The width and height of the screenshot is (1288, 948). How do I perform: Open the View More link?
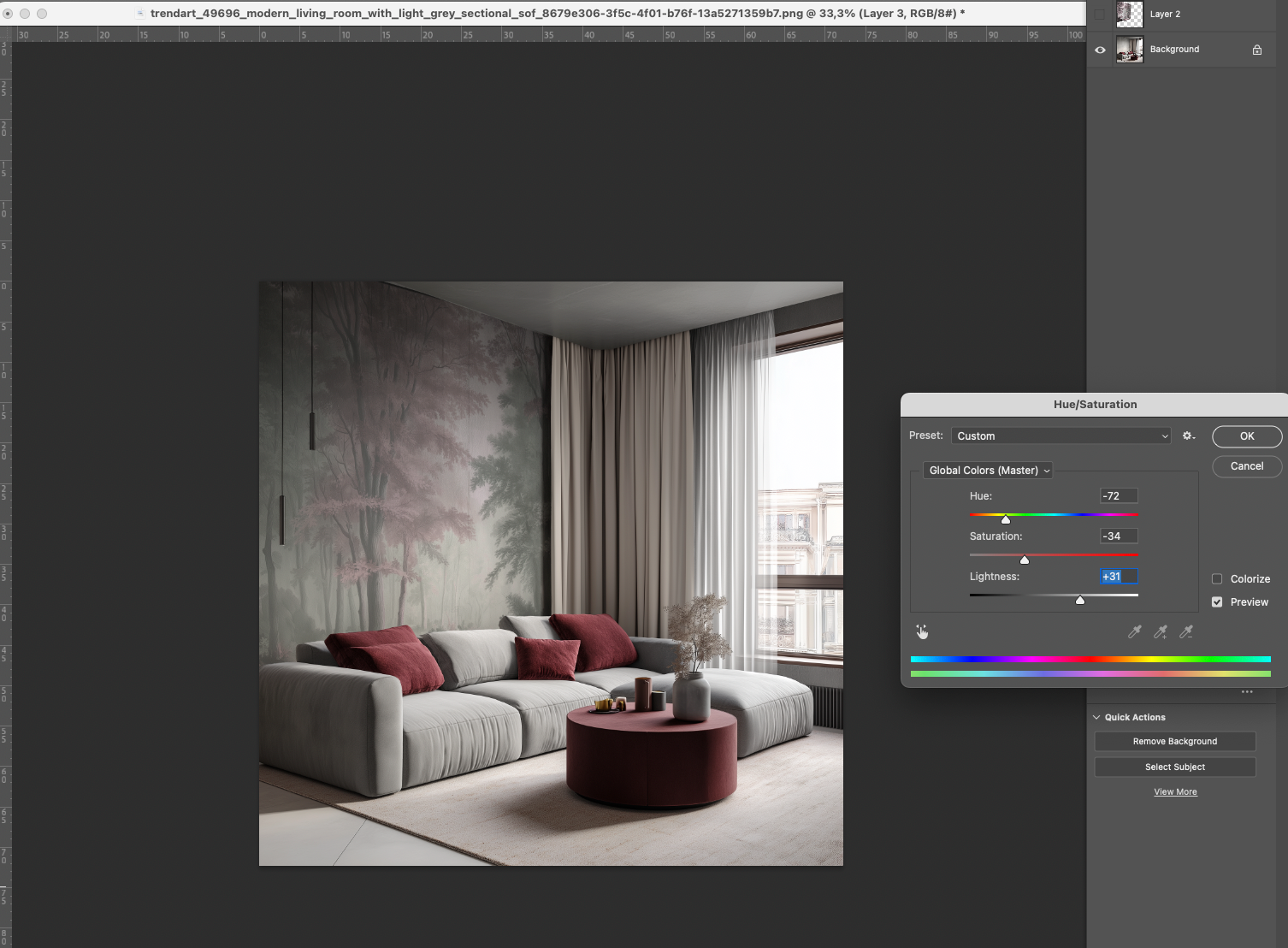[x=1176, y=792]
